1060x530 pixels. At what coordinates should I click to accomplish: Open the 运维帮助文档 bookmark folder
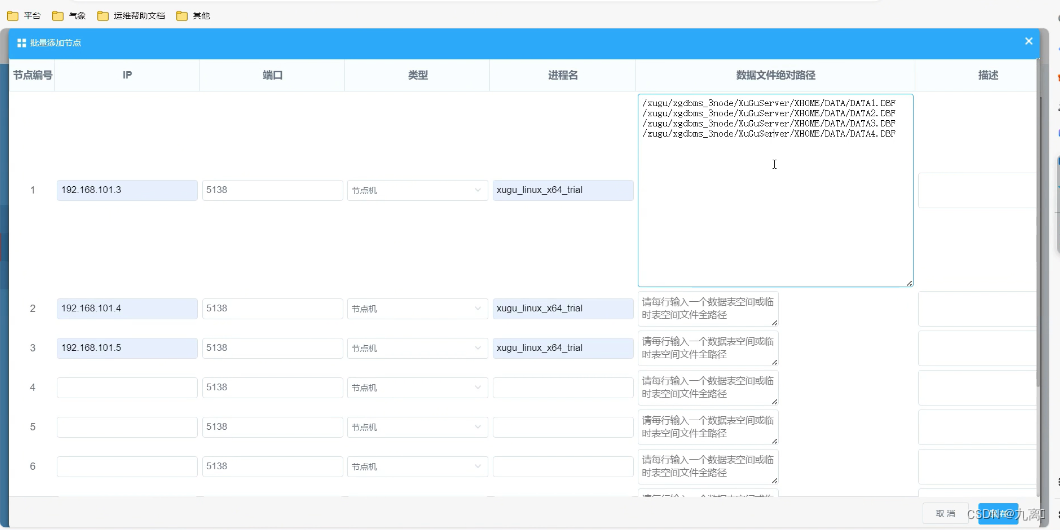point(131,16)
